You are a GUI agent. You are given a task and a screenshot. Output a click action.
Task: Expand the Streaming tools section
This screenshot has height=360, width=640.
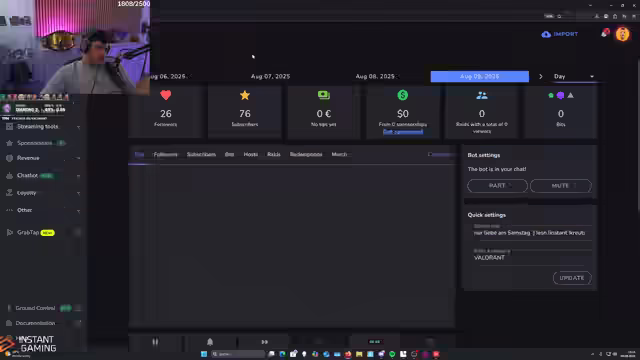[78, 127]
